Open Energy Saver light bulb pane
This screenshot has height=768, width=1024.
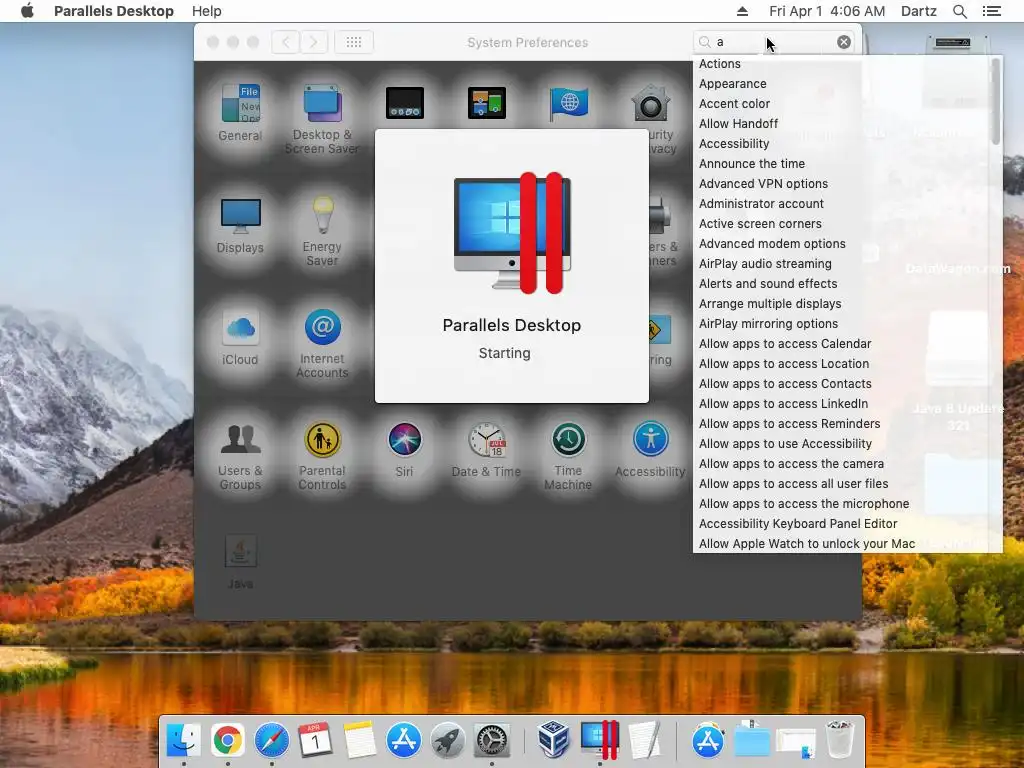tap(322, 231)
